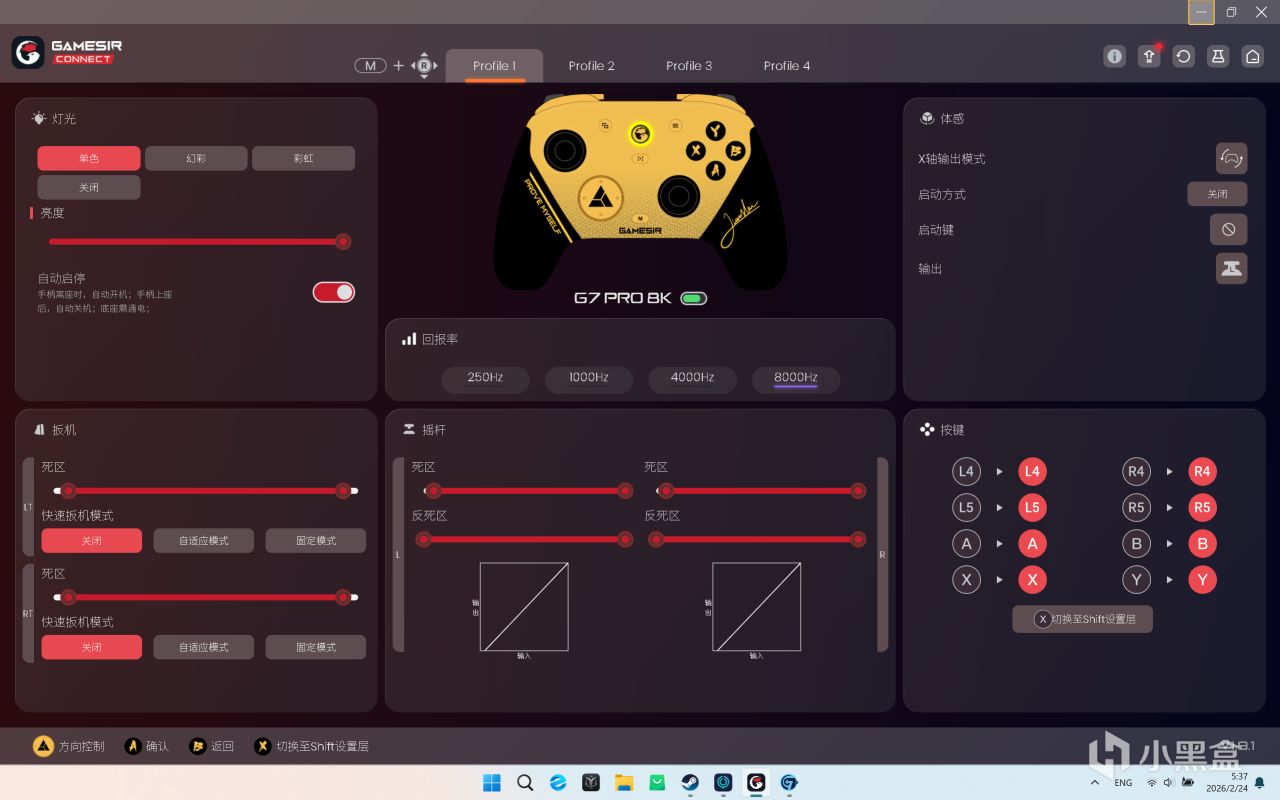Screen dimensions: 1280x800
Task: Set the LT 快速扳机模式 to 关闭
Action: coord(92,541)
